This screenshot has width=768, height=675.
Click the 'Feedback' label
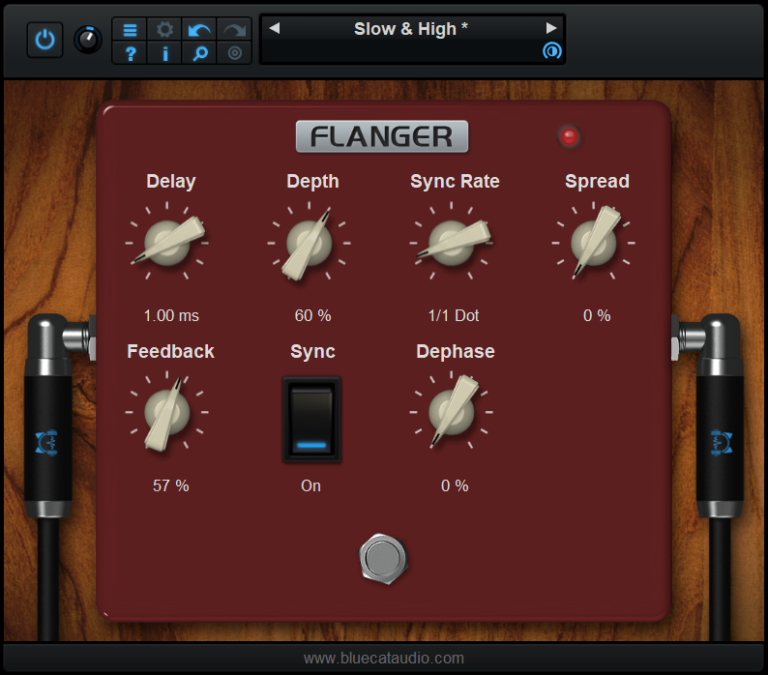170,351
